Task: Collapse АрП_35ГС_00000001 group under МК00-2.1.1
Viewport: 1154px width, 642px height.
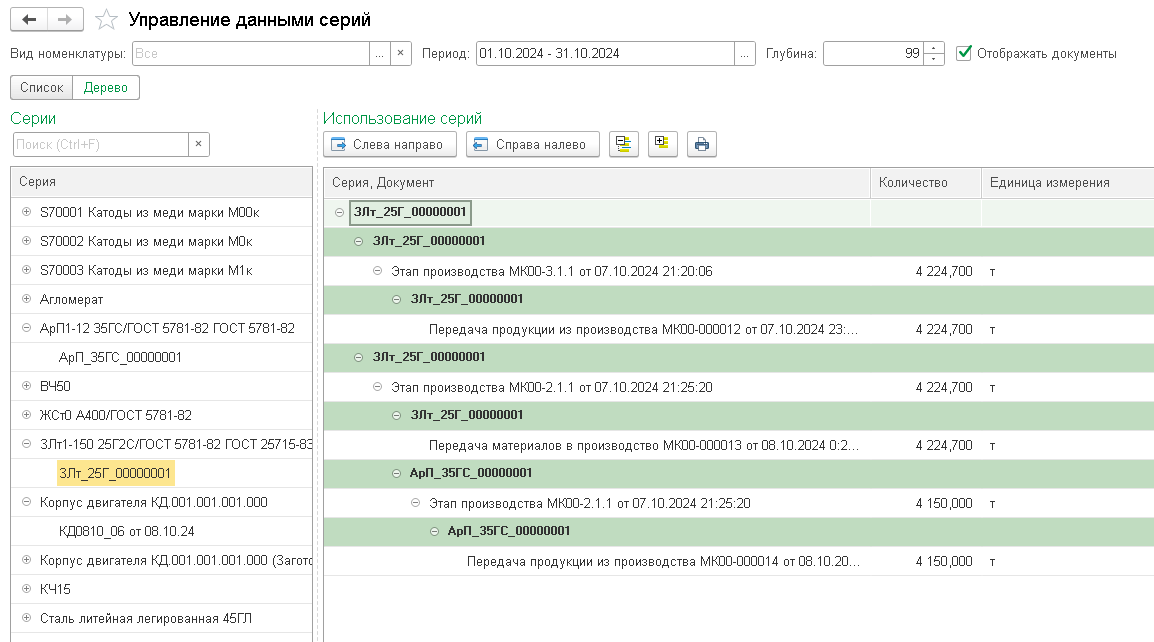Action: tap(396, 473)
